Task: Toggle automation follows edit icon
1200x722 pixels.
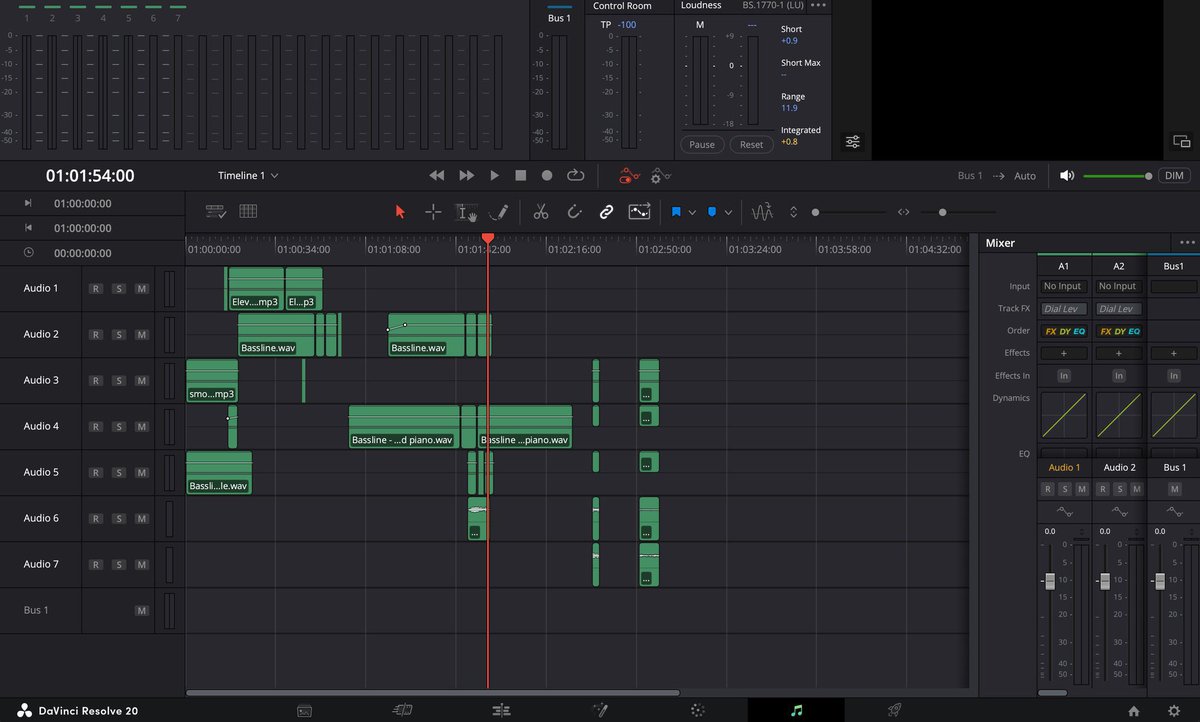Action: pyautogui.click(x=639, y=212)
